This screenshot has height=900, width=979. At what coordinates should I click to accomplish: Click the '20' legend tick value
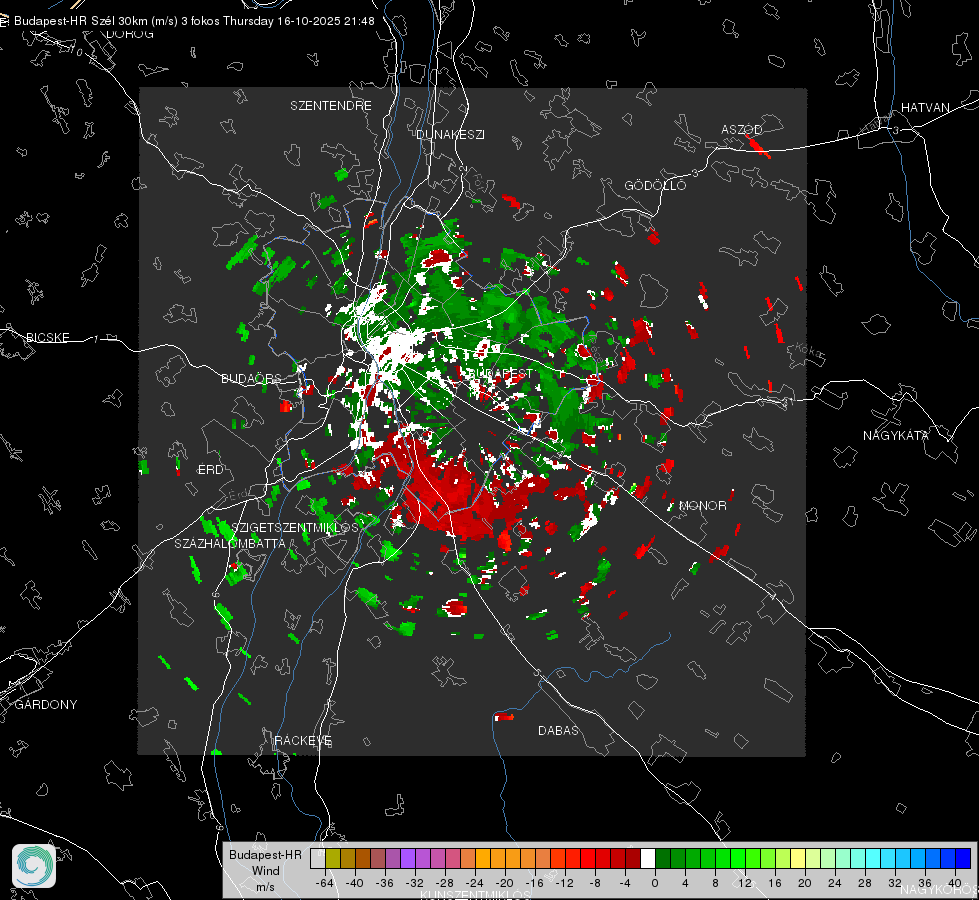pos(805,883)
